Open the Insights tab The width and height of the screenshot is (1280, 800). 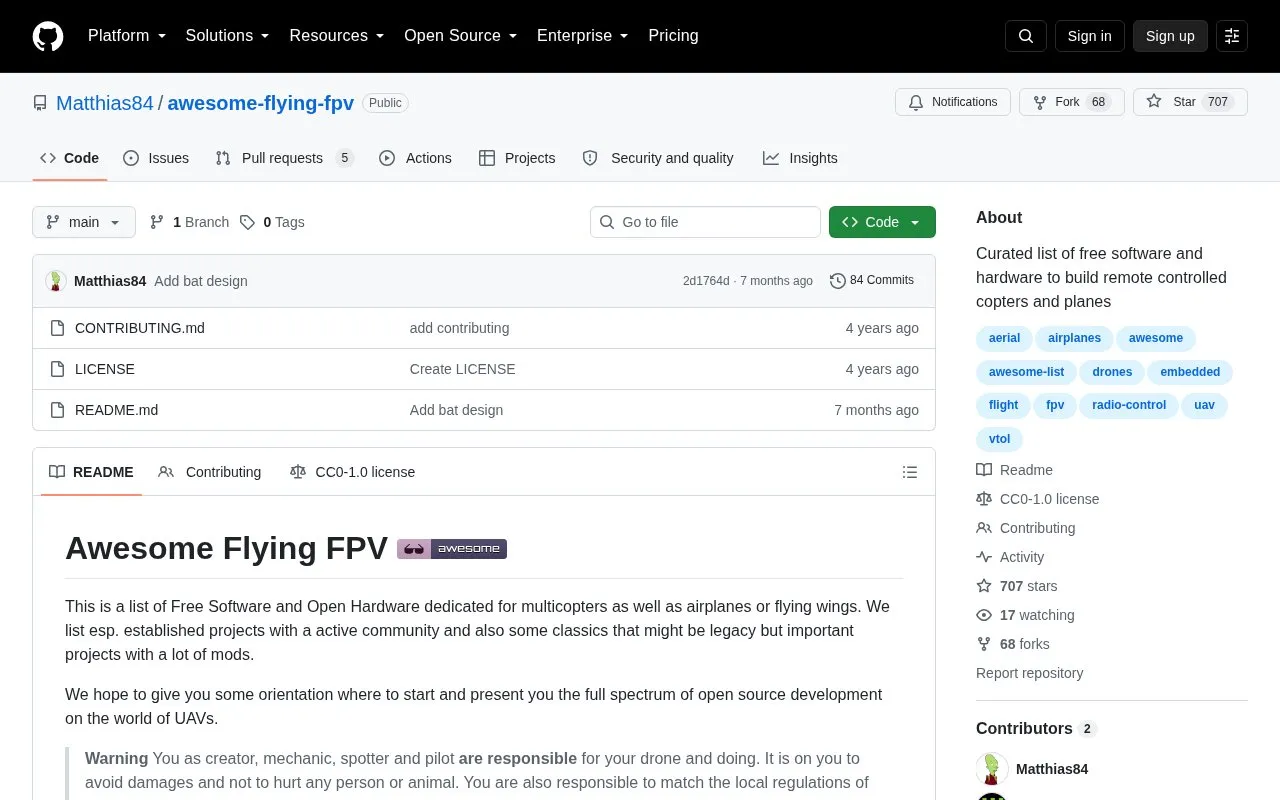(800, 158)
